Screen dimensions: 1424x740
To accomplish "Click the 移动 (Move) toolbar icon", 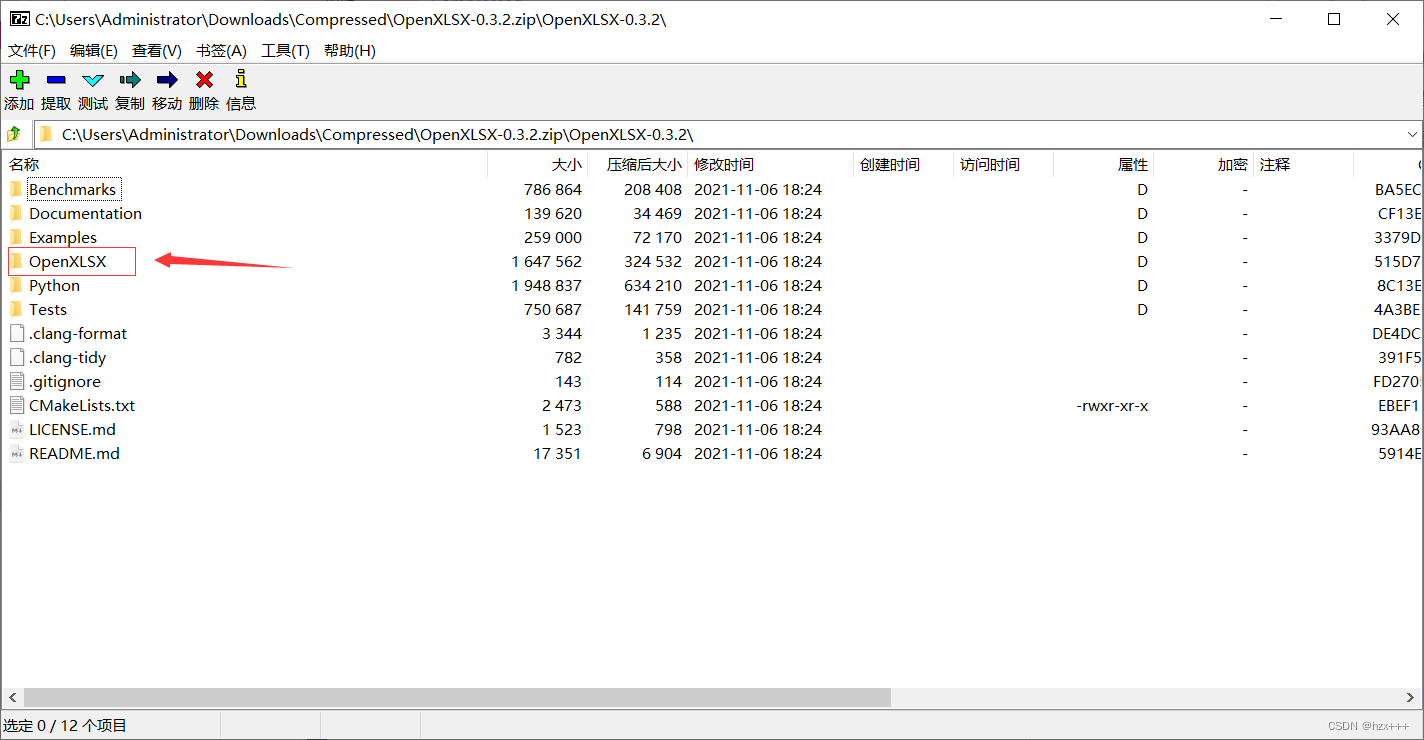I will (167, 79).
